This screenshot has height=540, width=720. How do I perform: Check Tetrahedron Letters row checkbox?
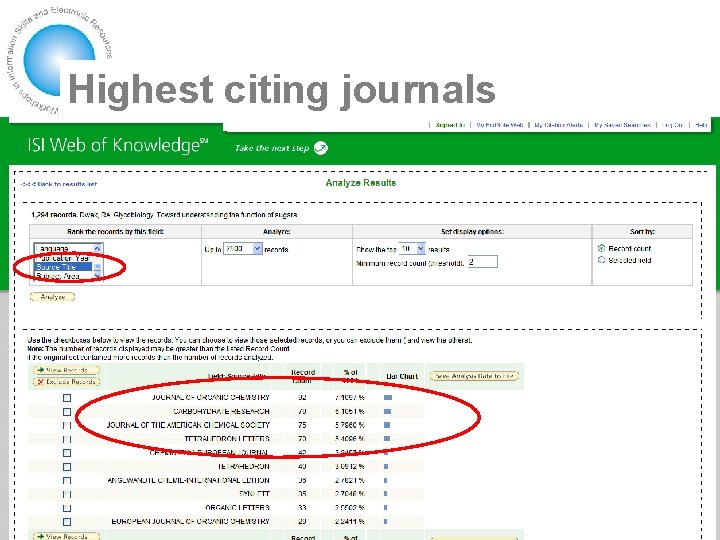pyautogui.click(x=67, y=439)
